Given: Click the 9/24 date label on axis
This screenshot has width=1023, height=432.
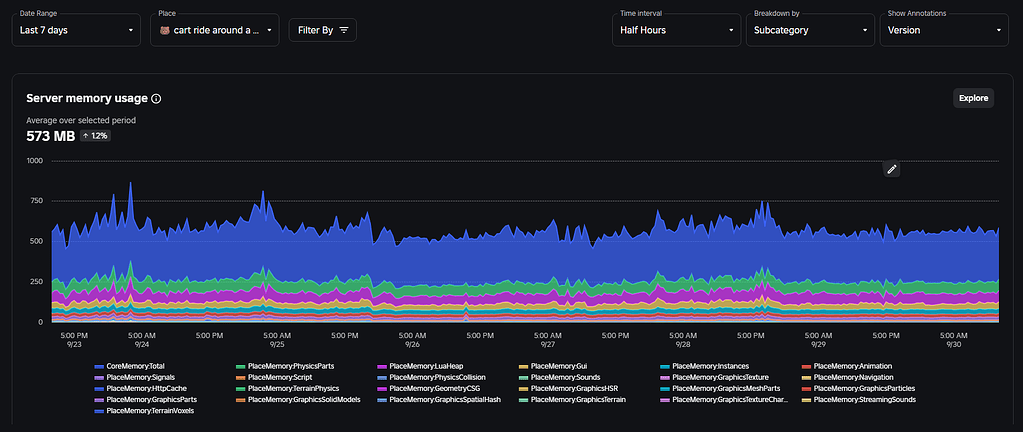Looking at the screenshot, I should [x=142, y=344].
